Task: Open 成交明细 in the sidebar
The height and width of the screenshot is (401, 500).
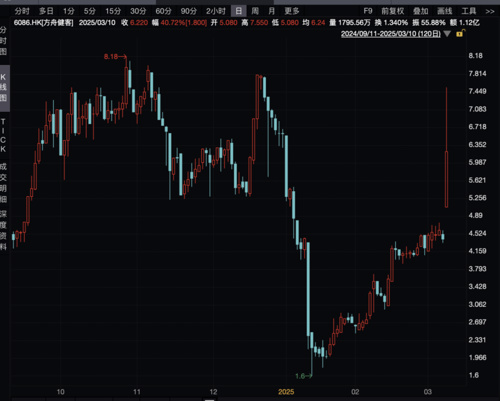Action: coord(3,183)
